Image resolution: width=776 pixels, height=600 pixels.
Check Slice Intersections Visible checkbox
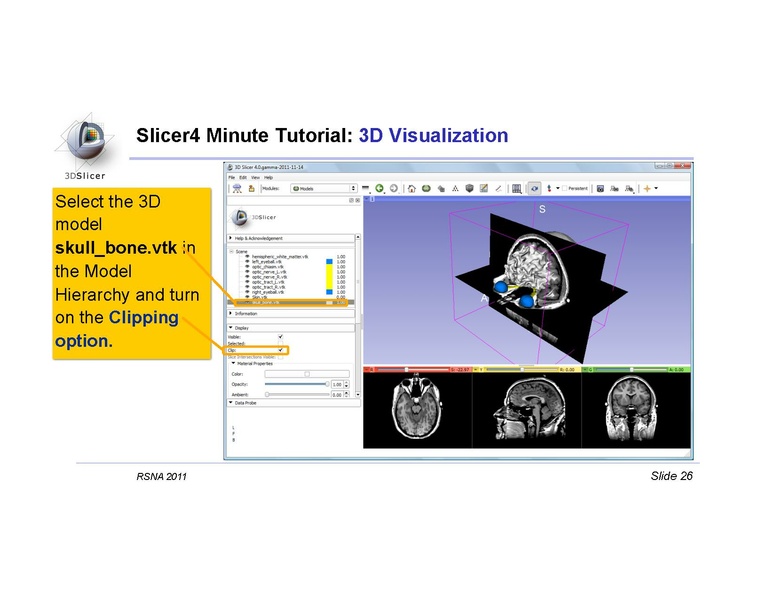pyautogui.click(x=281, y=357)
